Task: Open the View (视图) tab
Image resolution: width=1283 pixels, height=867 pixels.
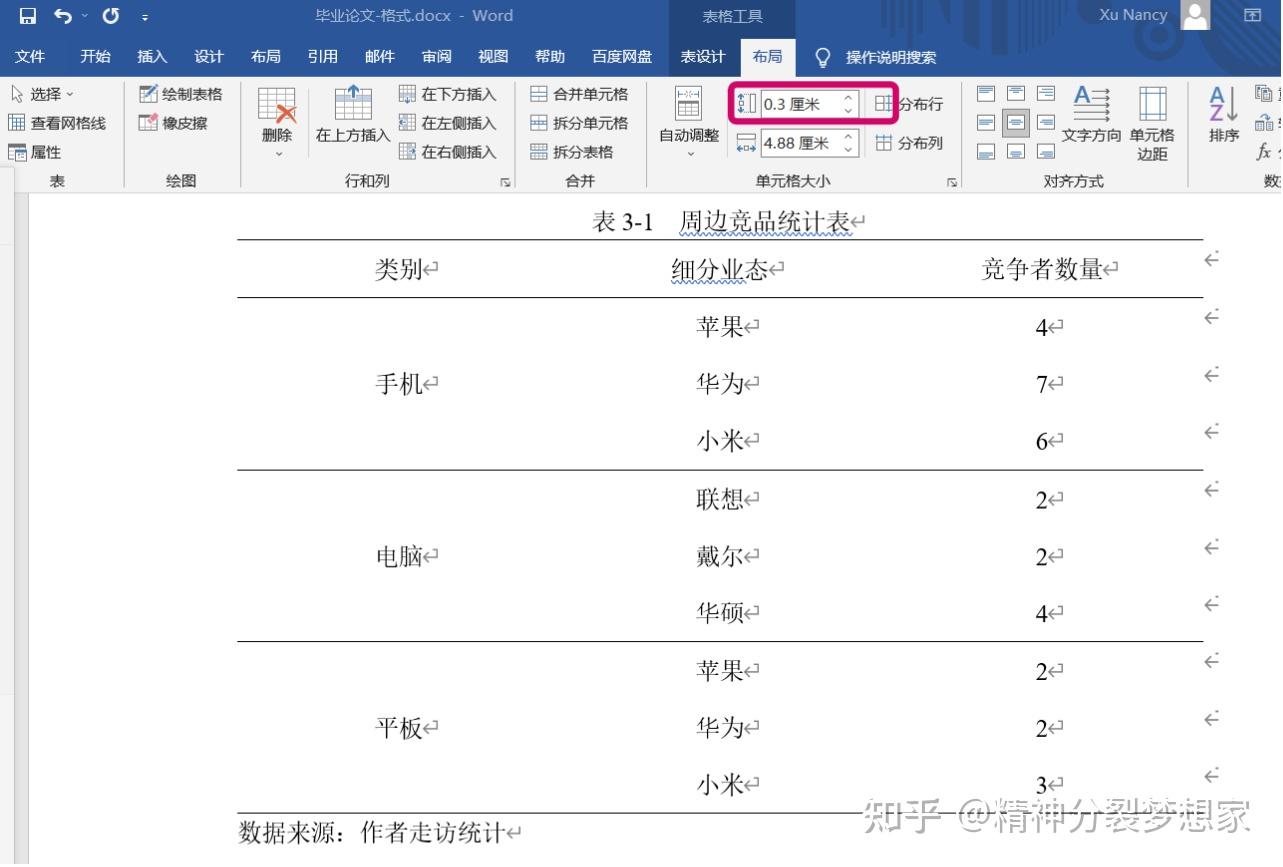Action: (493, 57)
